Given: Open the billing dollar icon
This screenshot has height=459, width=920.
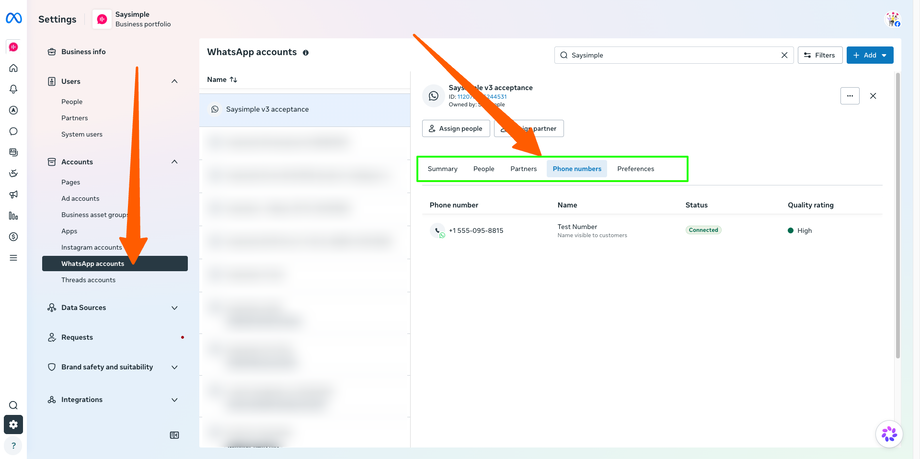Looking at the screenshot, I should coord(13,237).
